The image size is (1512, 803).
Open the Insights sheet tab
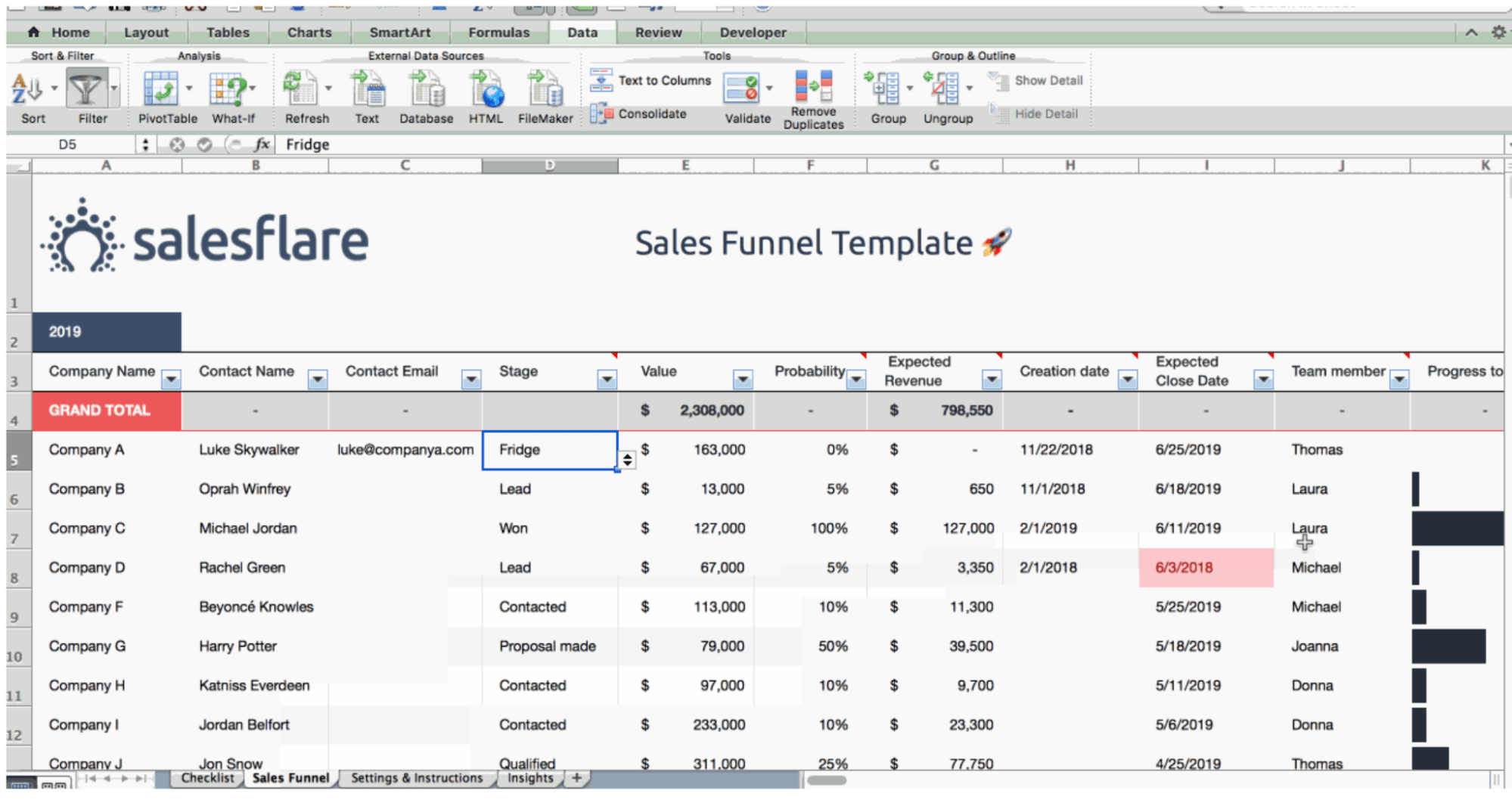tap(530, 778)
